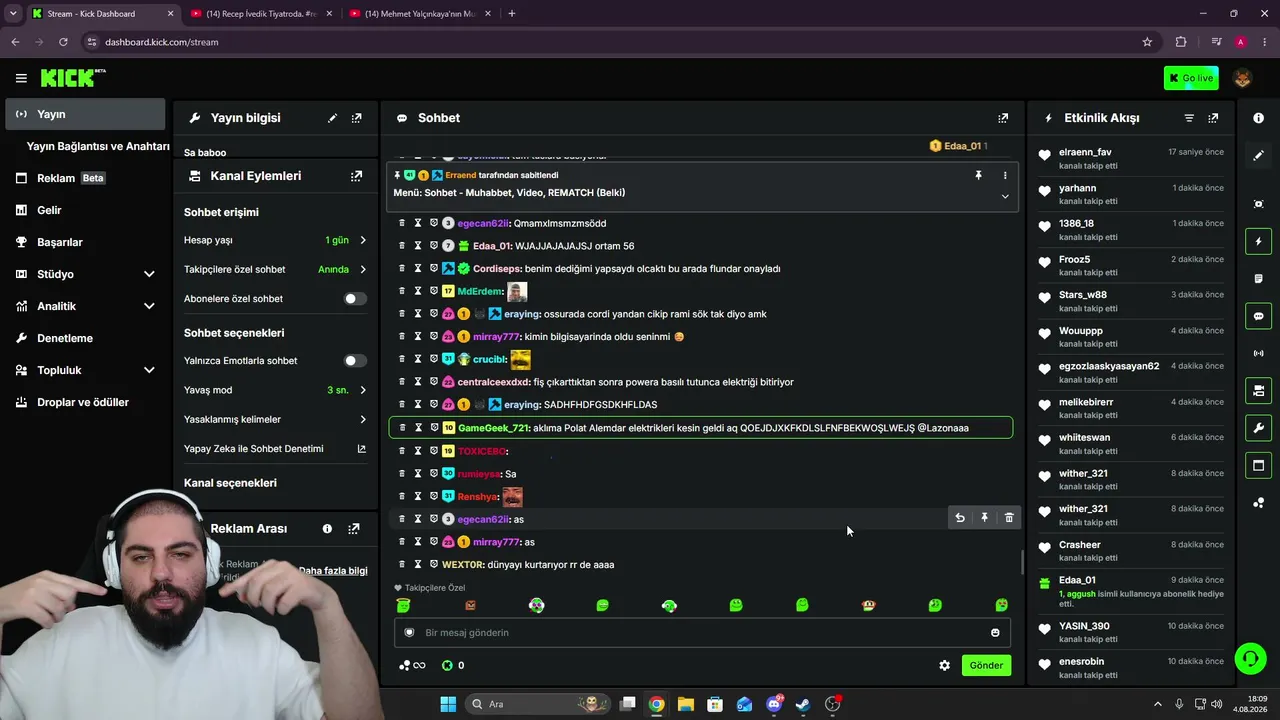Pop out the Reklam Arası panel

353,528
